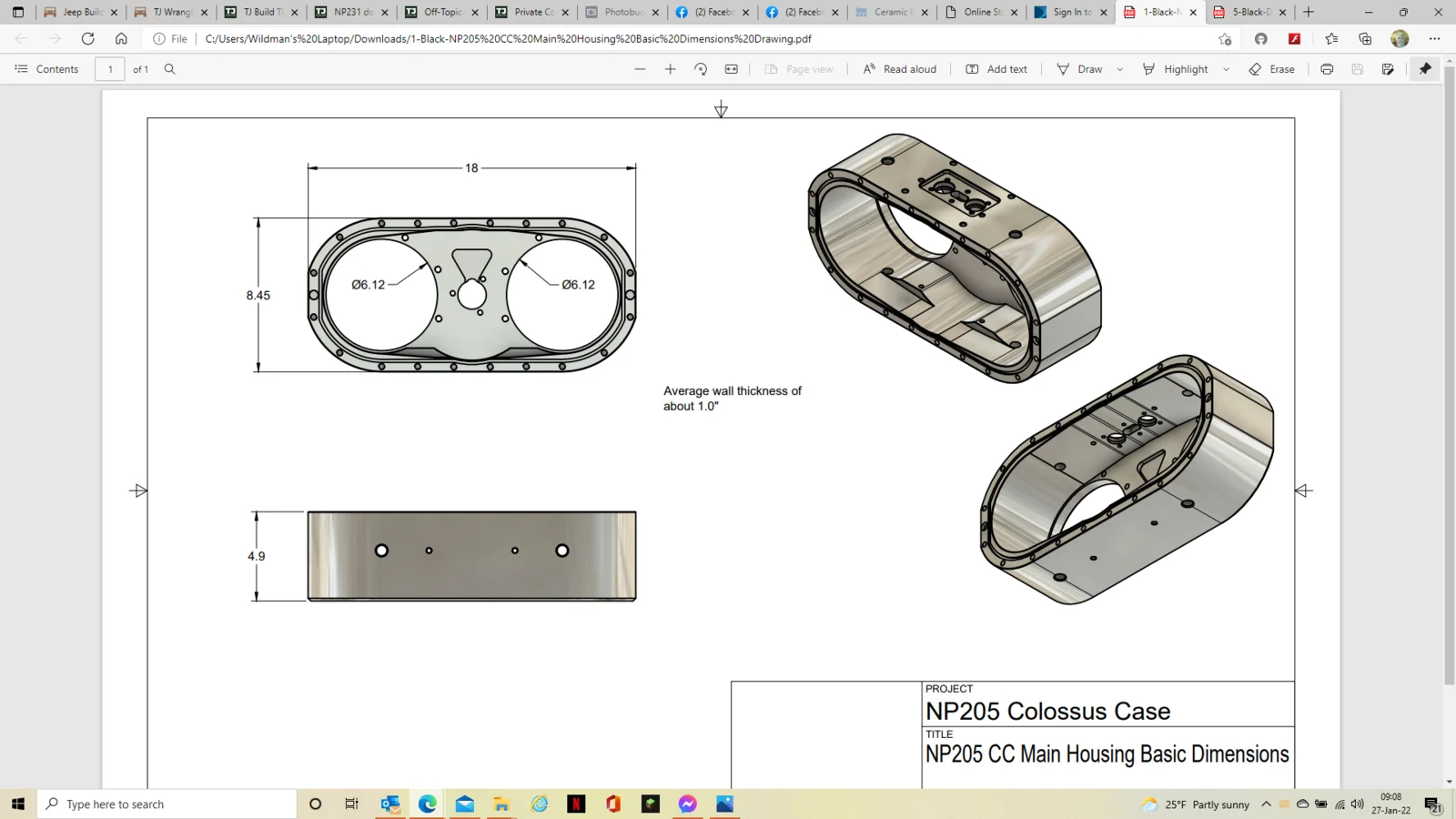
Task: Click the Save icon in PDF toolbar
Action: [1357, 69]
